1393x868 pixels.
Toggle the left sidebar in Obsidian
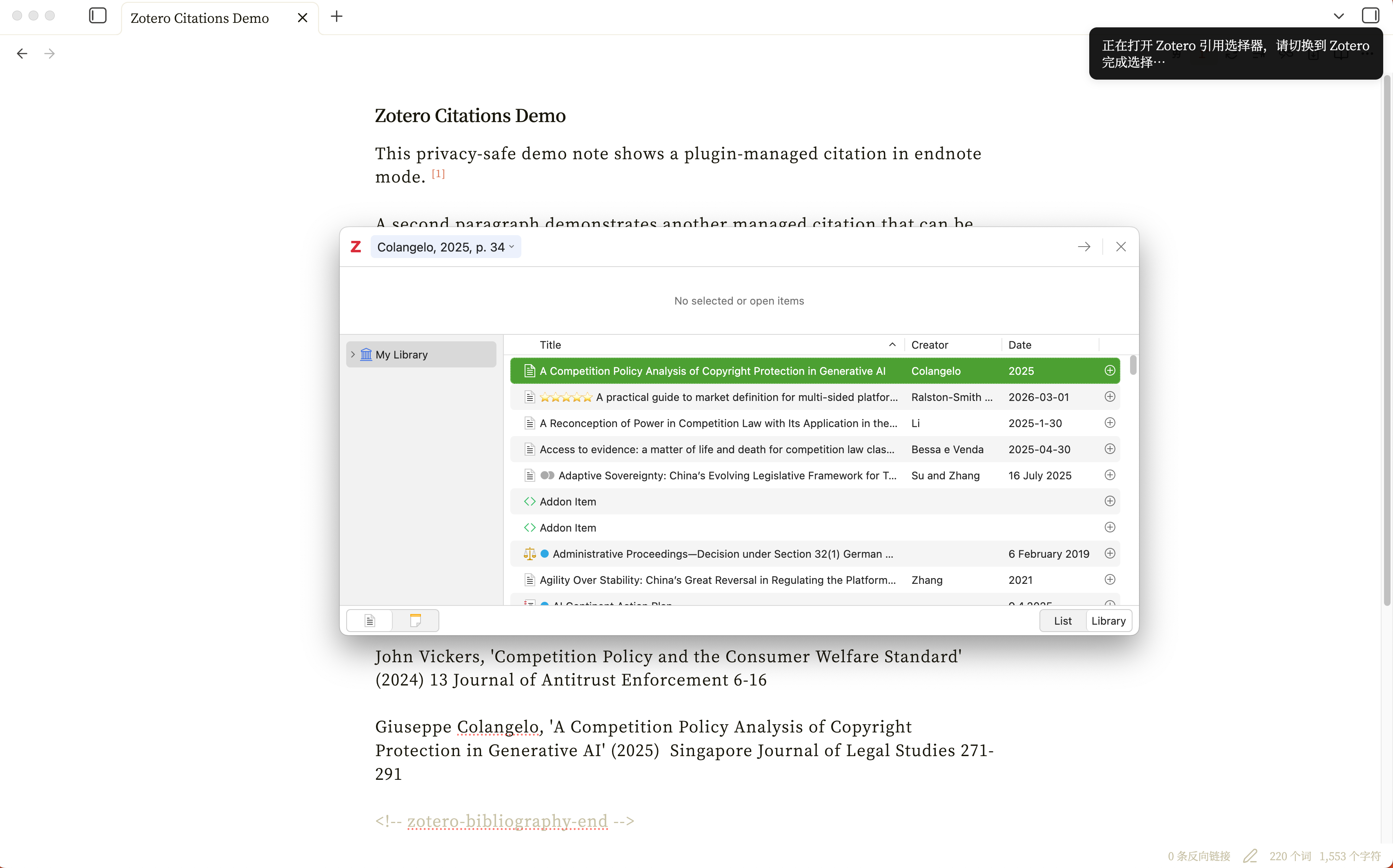pos(98,16)
